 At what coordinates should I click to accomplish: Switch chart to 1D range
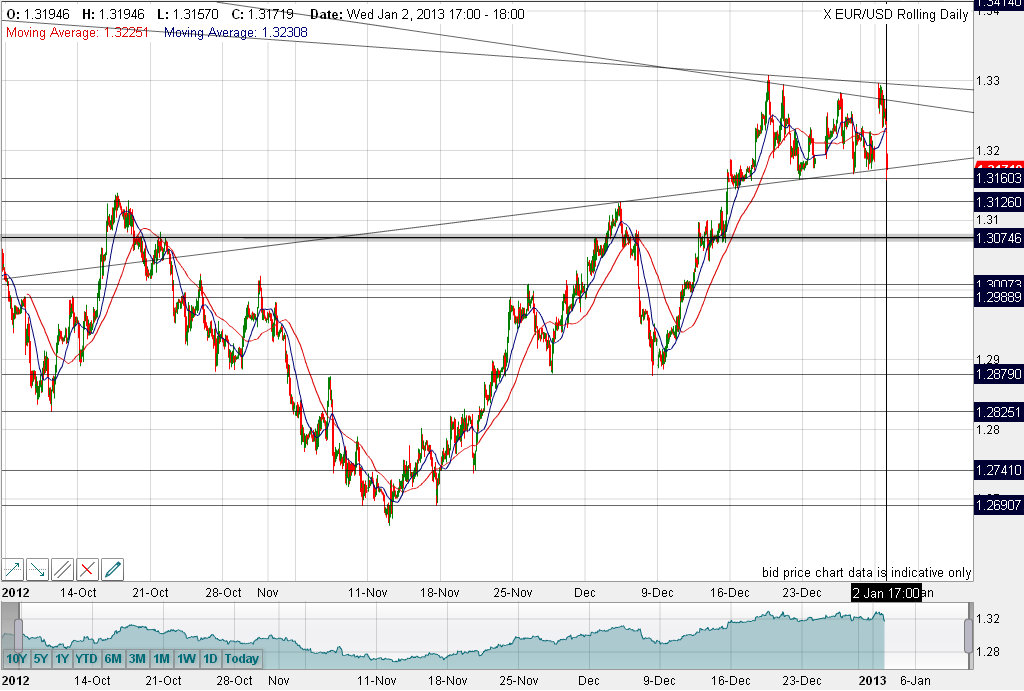210,659
